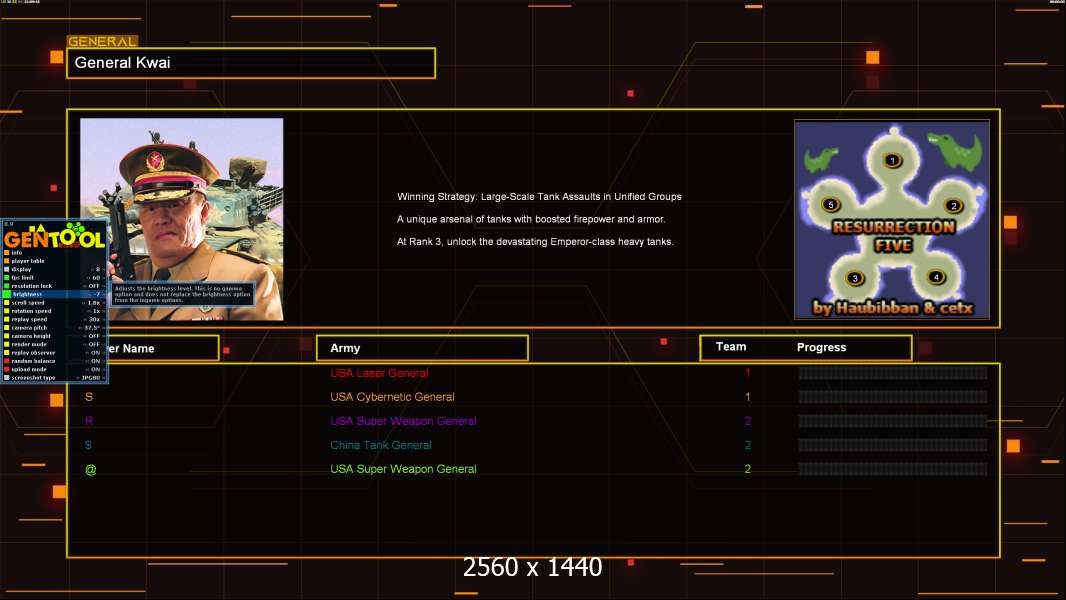Click the purple 'USA Super Weapon General' entry
The width and height of the screenshot is (1066, 600).
(403, 421)
